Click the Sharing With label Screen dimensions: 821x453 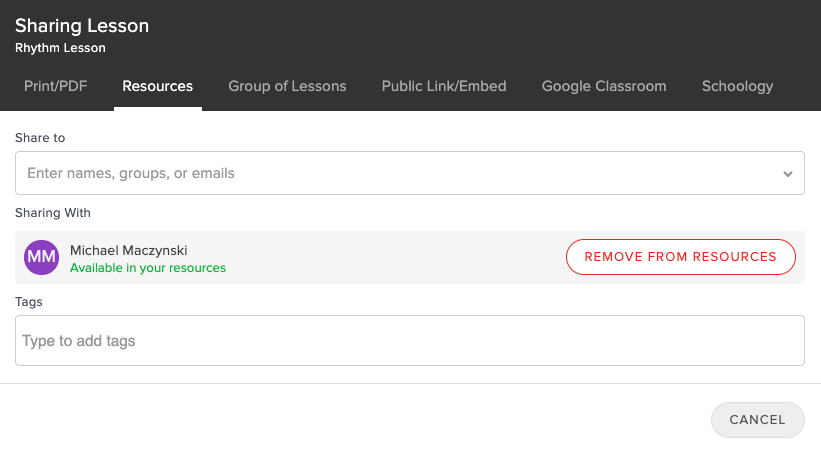pyautogui.click(x=53, y=213)
